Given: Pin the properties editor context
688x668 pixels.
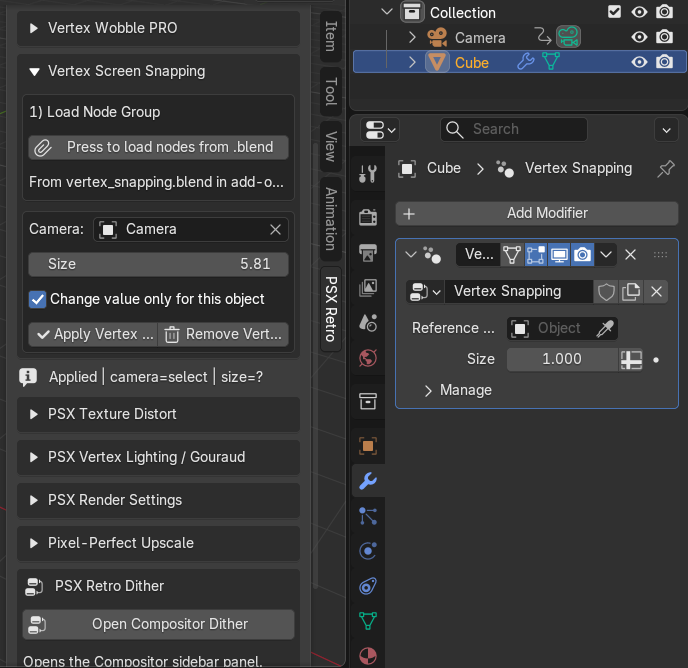Looking at the screenshot, I should (665, 169).
